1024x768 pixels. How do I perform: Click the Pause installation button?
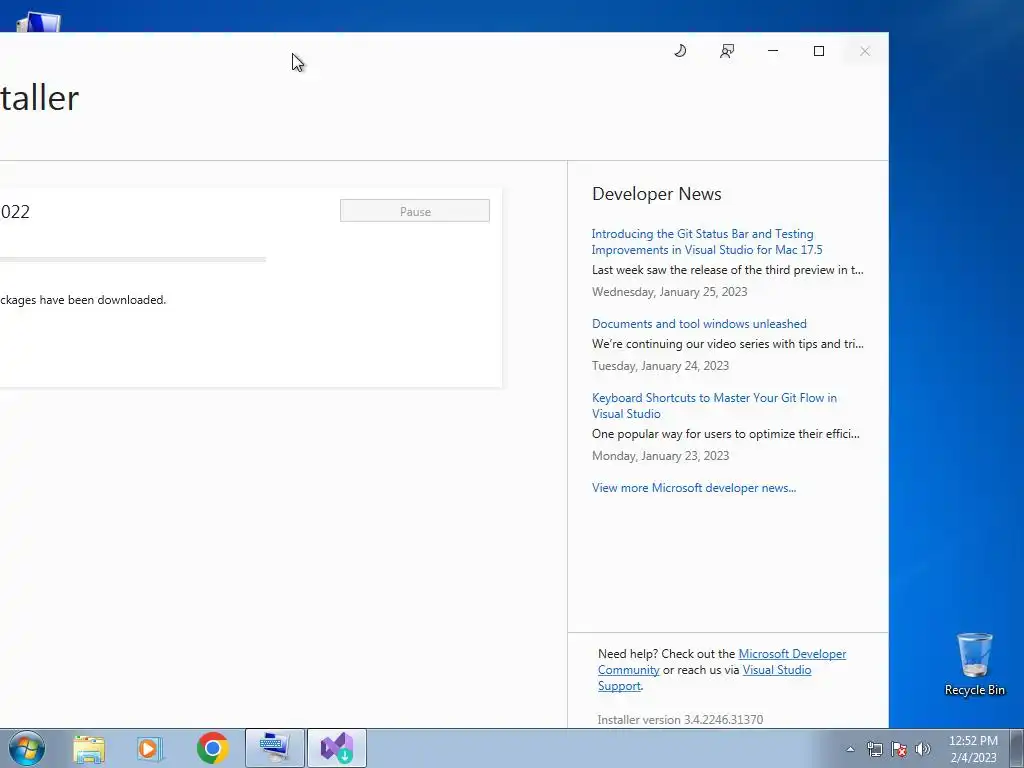coord(415,211)
